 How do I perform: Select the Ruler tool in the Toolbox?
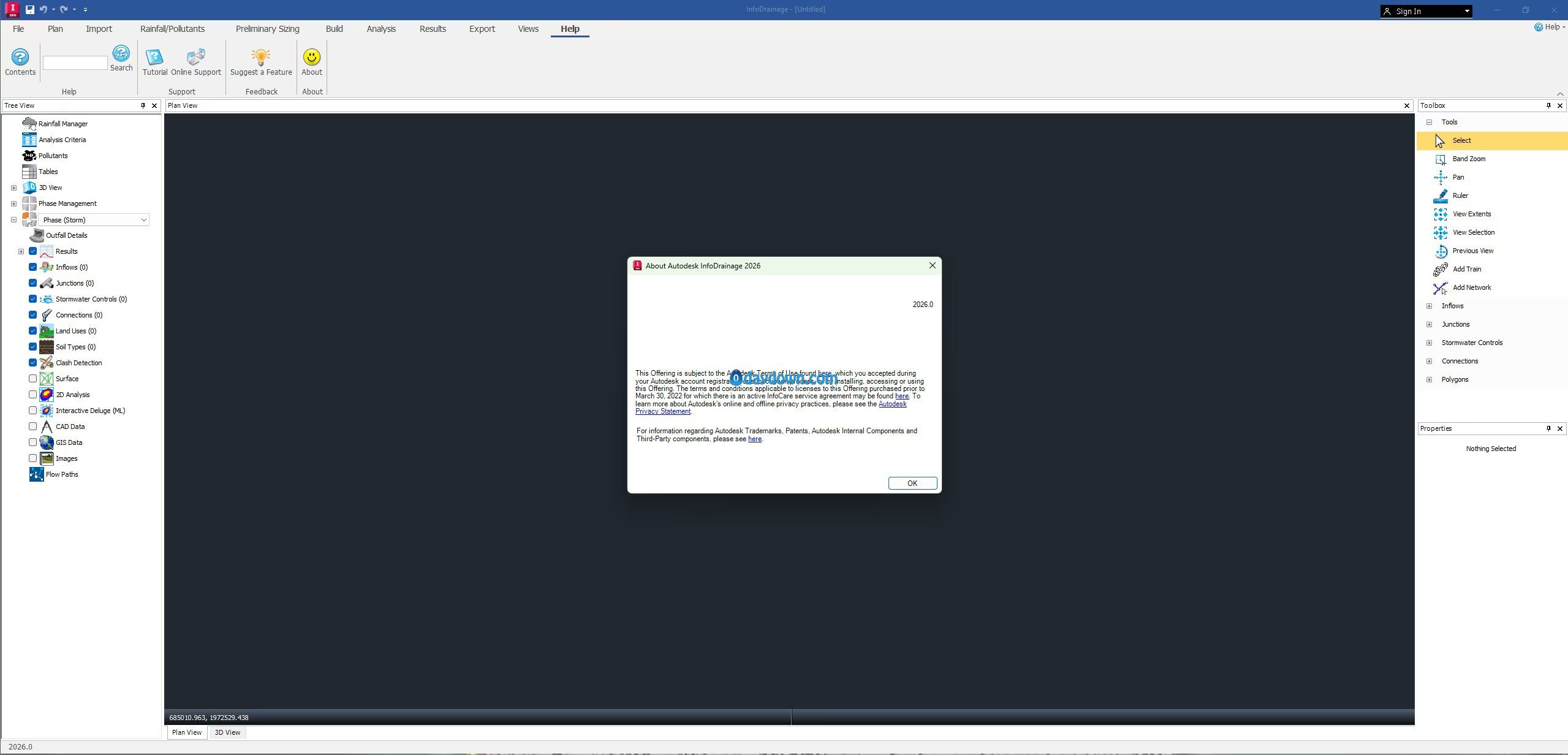[x=1460, y=195]
